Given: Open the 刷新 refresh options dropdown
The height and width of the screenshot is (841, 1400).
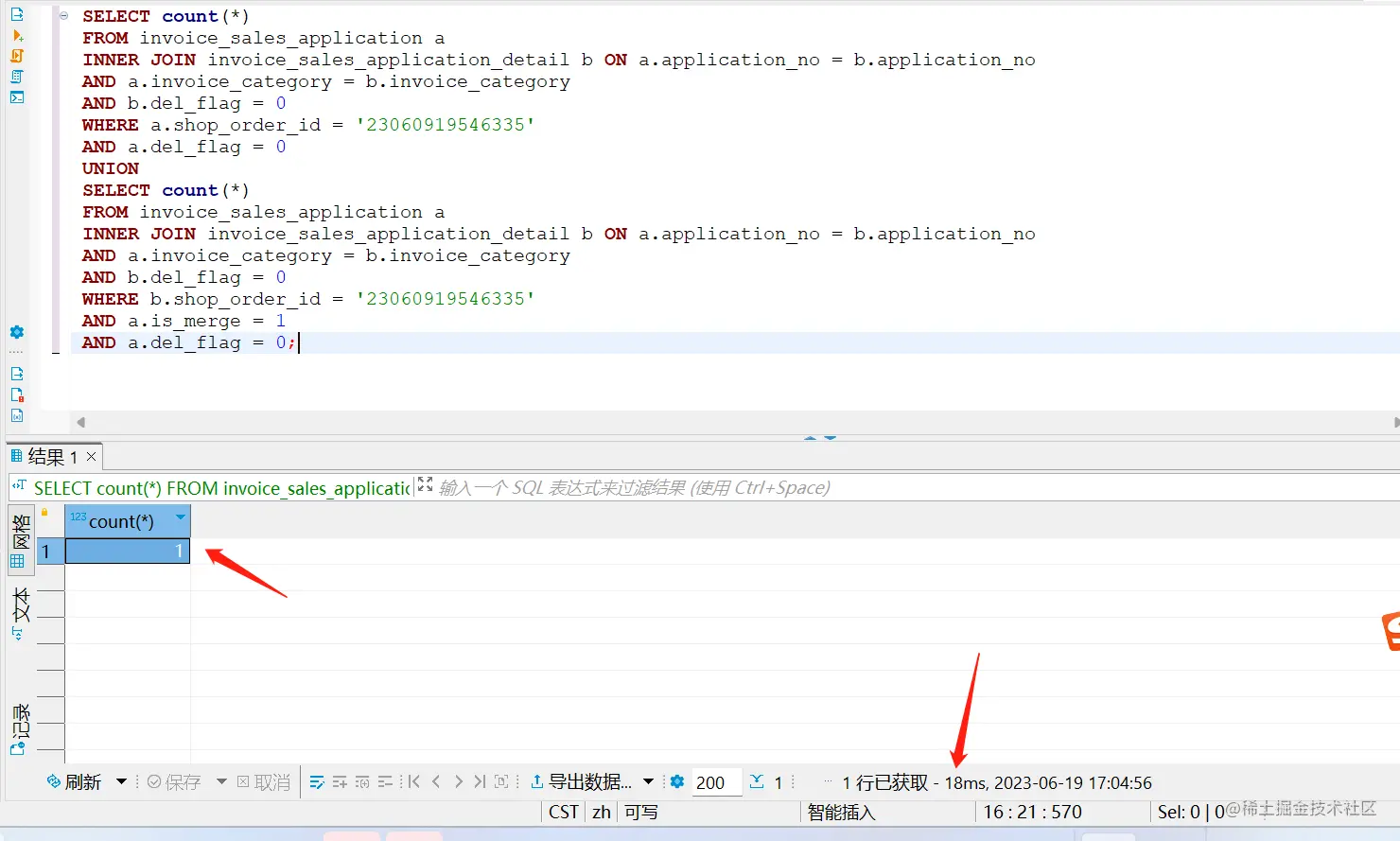Looking at the screenshot, I should point(121,781).
